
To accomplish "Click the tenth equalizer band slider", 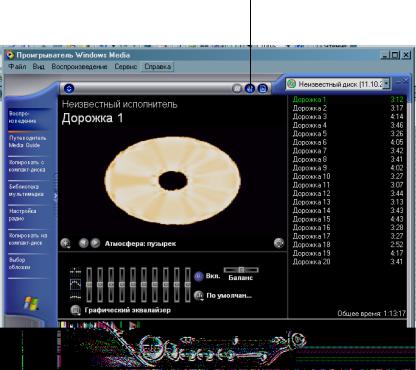I will 188,284.
